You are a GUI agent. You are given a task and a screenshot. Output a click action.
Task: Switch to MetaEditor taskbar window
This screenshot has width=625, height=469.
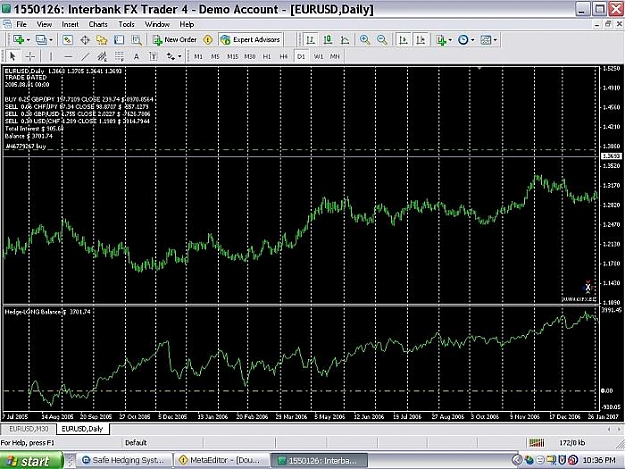point(221,460)
